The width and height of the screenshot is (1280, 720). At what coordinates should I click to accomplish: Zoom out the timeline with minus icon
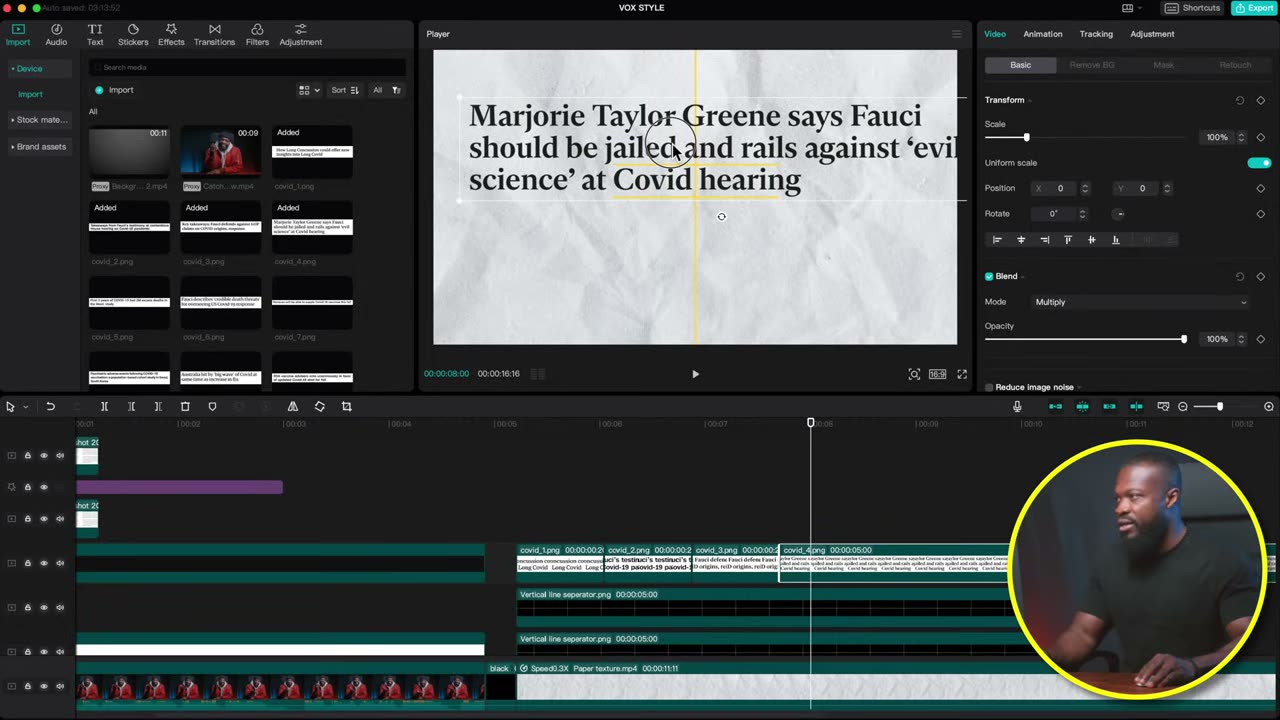(1183, 407)
